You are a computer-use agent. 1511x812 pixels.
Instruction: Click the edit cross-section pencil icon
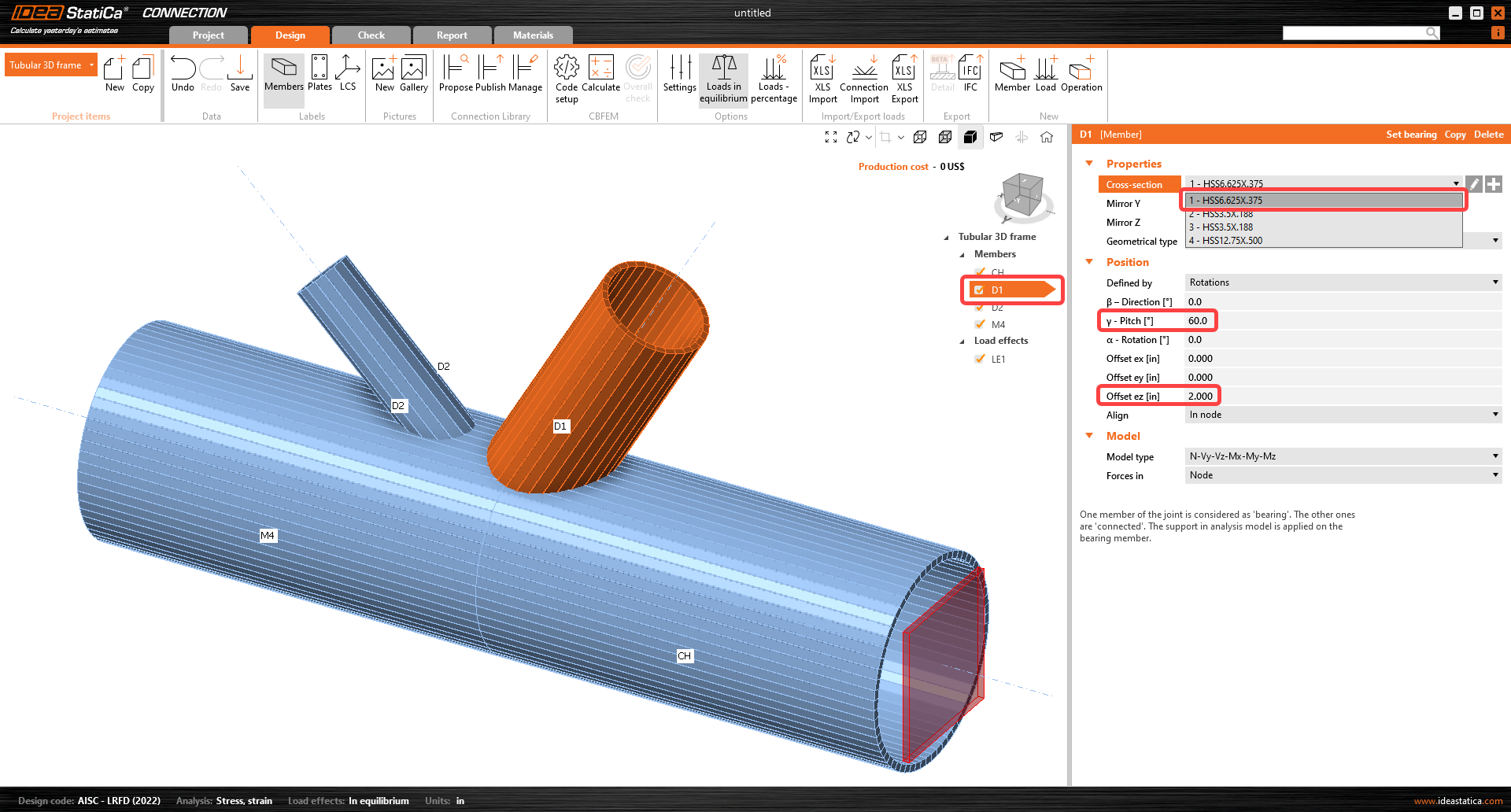1474,184
